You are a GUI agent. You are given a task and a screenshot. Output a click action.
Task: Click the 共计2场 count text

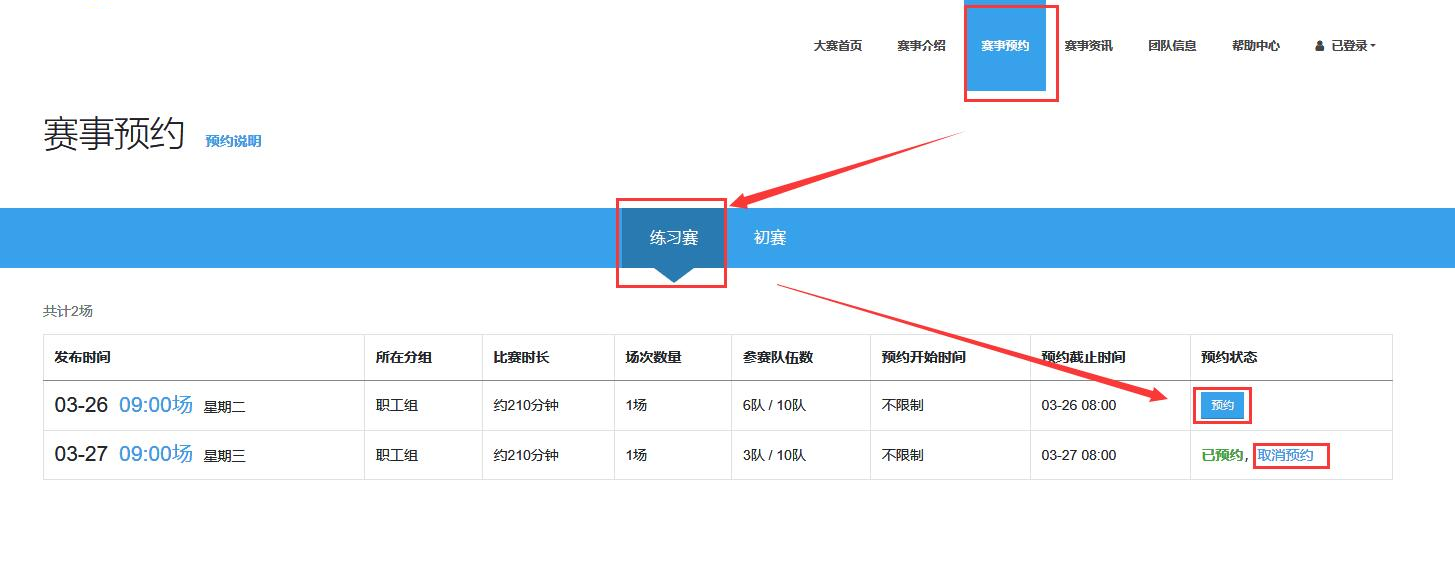click(68, 312)
